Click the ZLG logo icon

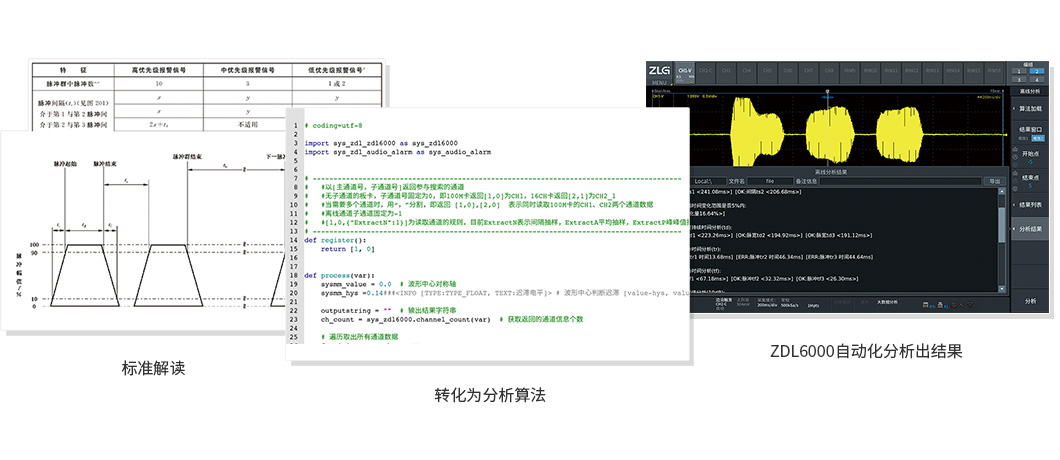pos(659,70)
